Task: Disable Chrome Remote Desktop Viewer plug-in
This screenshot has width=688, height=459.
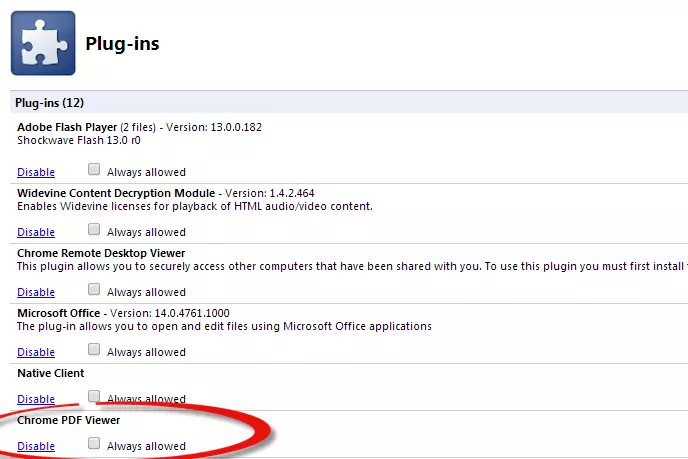Action: (36, 292)
